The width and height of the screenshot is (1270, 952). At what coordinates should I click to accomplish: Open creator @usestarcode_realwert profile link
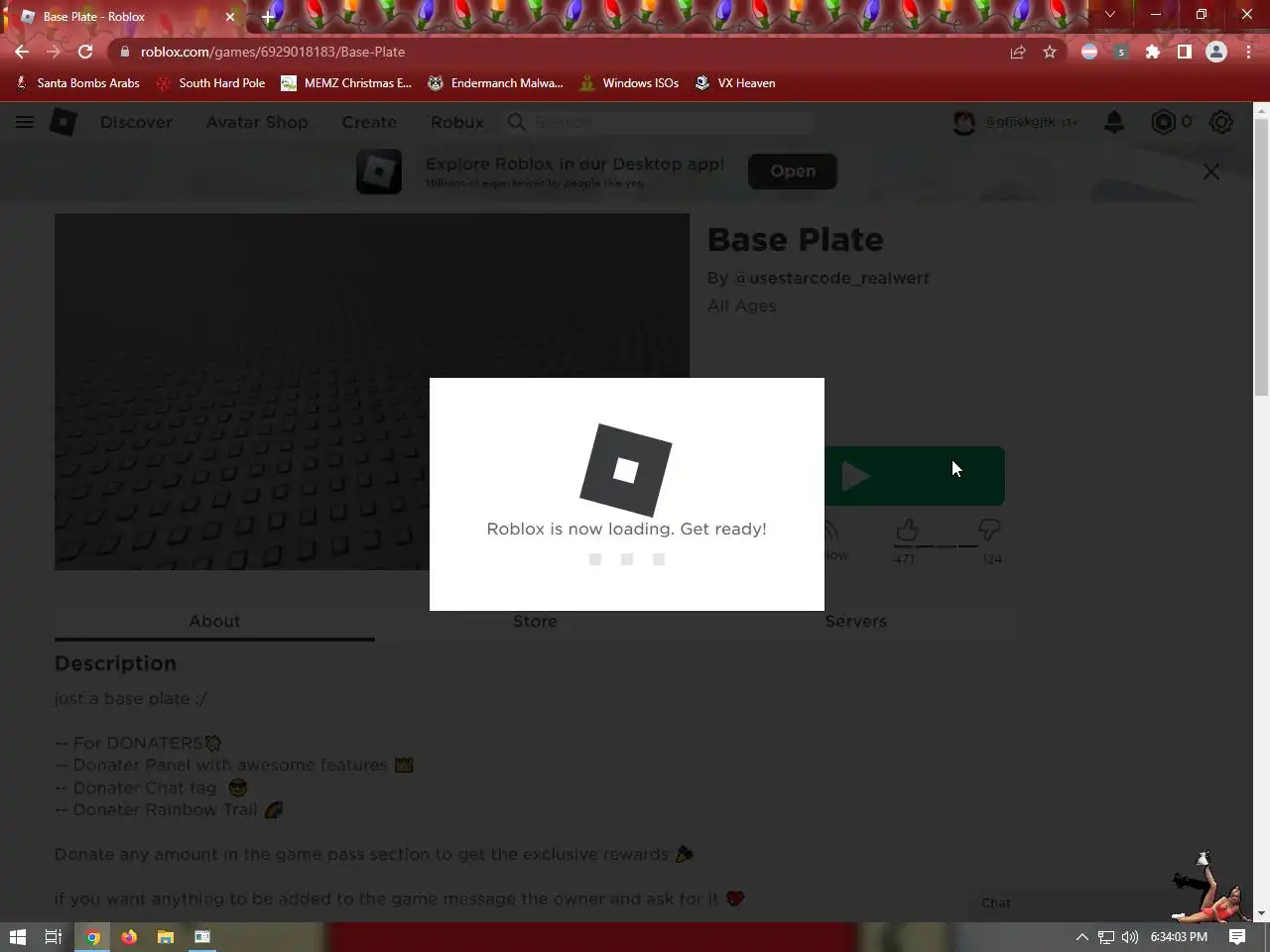pos(831,279)
